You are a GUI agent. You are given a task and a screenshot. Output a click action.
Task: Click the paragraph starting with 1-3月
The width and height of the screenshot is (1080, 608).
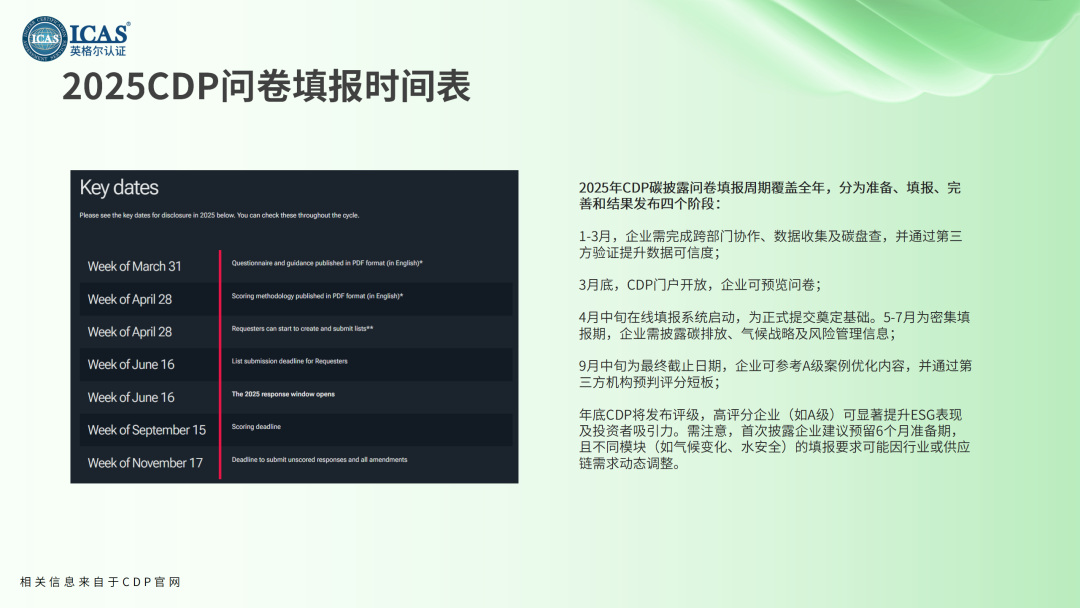[770, 244]
